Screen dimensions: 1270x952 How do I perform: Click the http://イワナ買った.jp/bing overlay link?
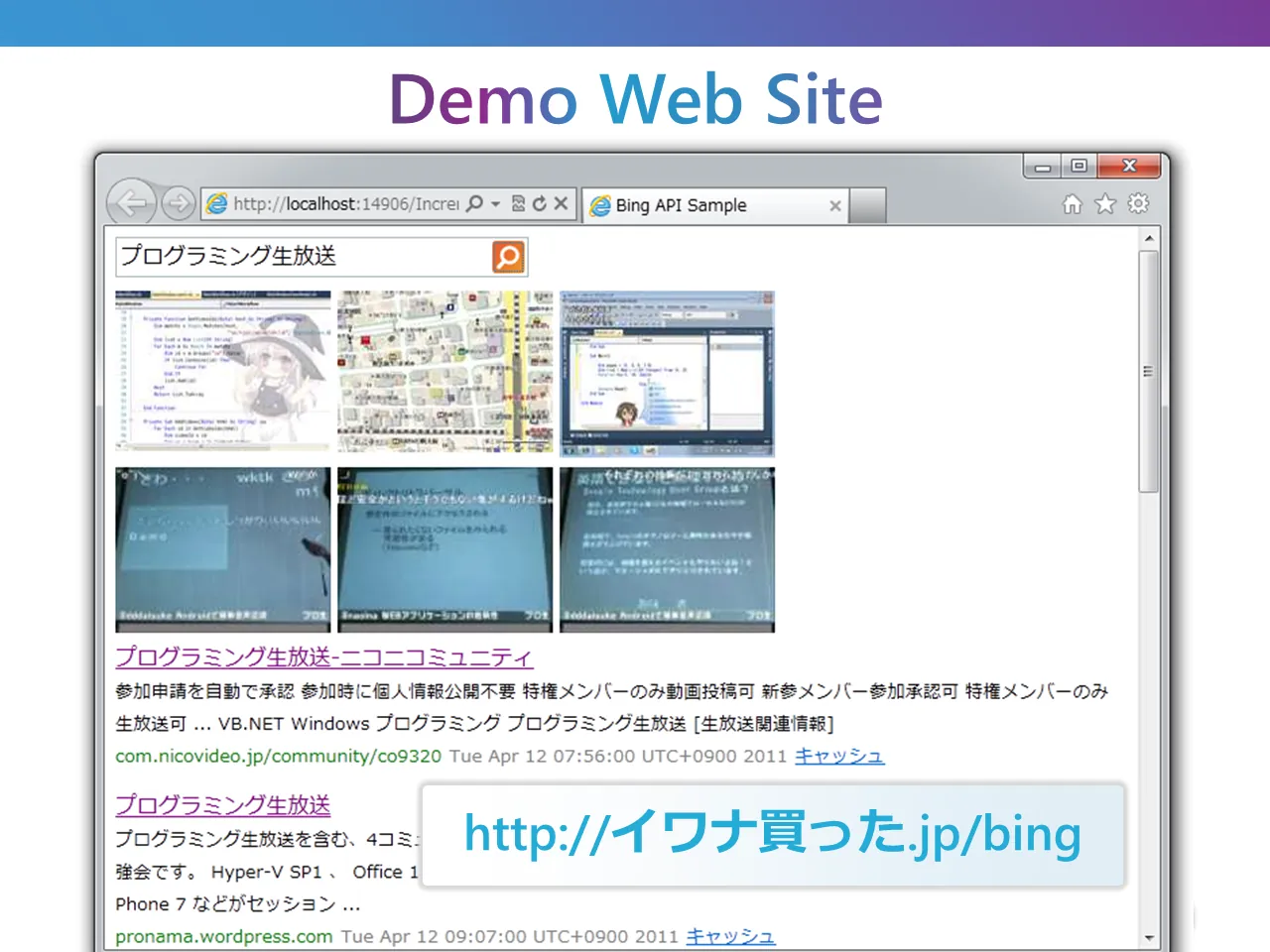tap(773, 834)
